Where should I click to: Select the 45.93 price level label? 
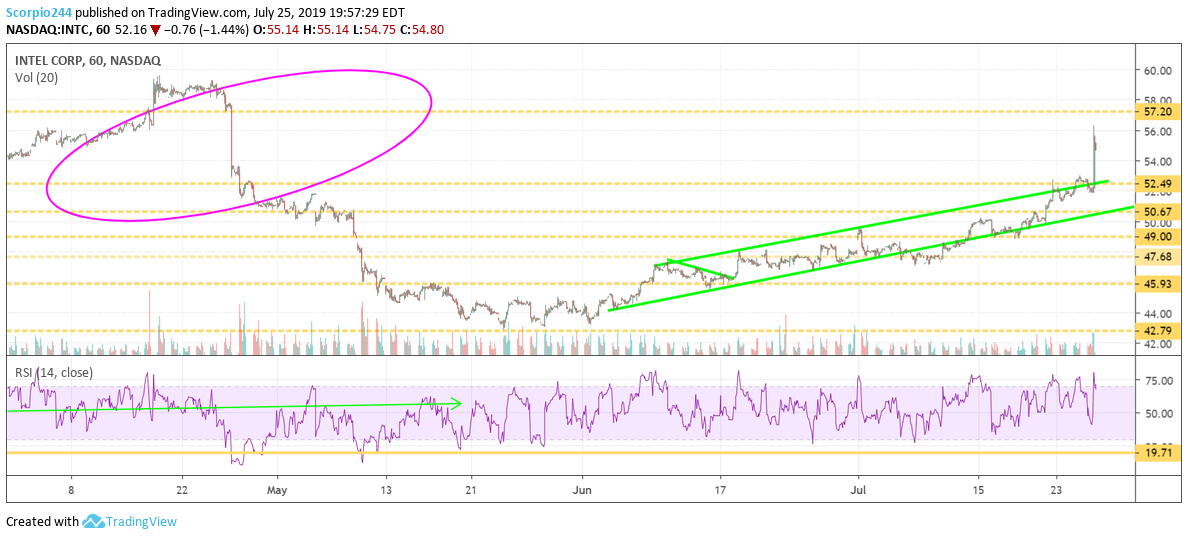pyautogui.click(x=1158, y=284)
